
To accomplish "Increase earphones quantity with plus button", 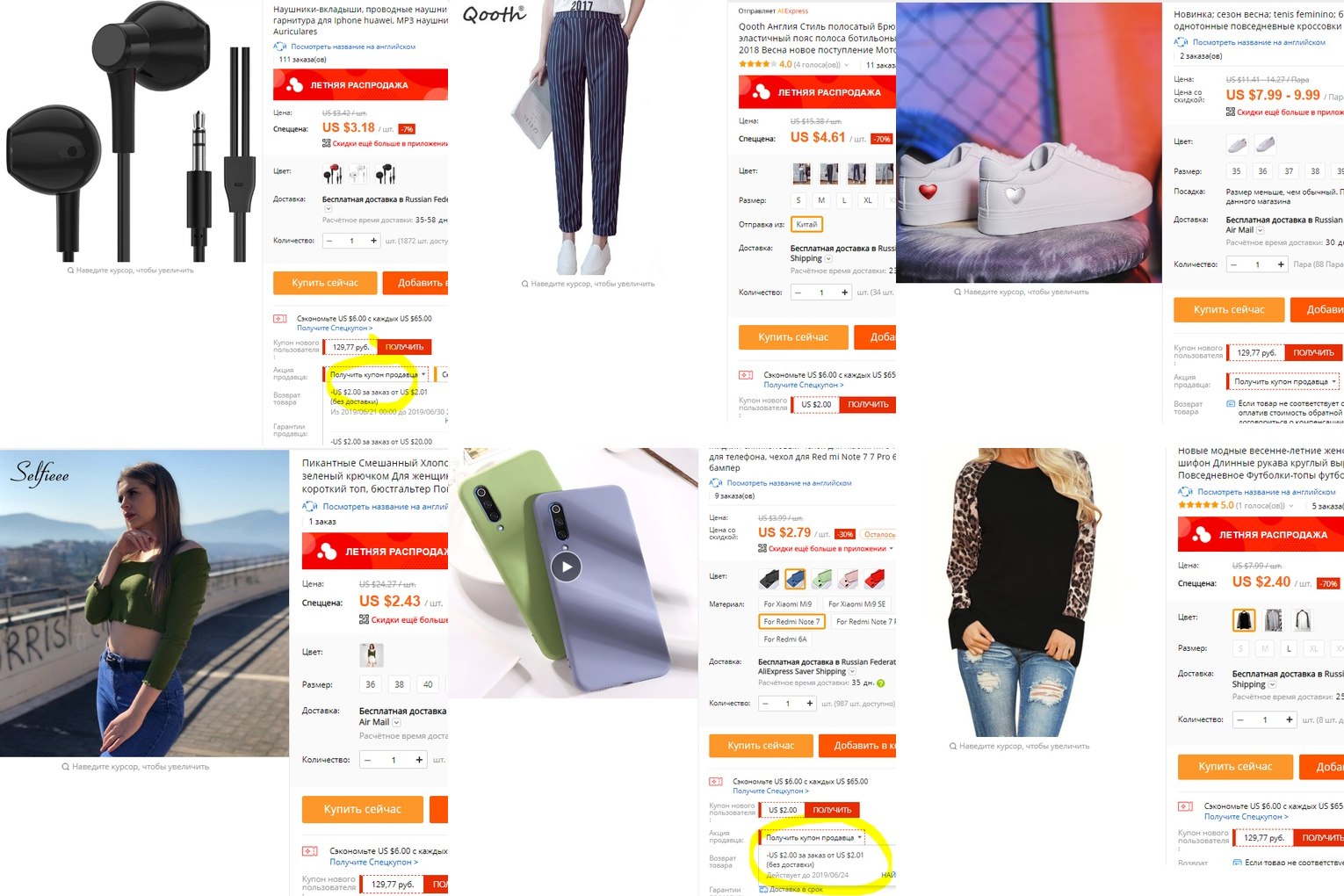I will (x=373, y=241).
